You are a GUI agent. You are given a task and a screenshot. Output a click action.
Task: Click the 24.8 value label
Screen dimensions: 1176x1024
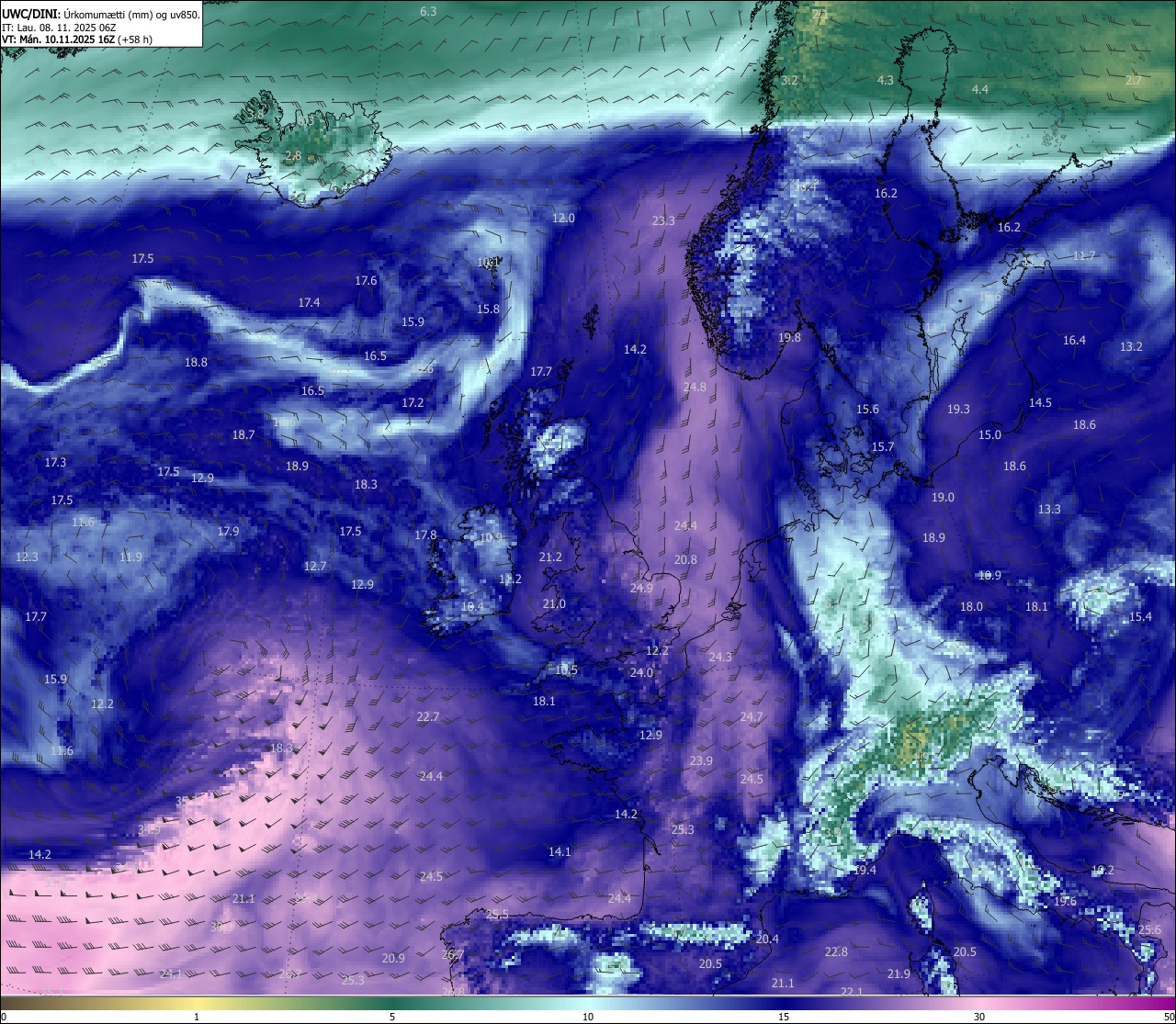[695, 388]
